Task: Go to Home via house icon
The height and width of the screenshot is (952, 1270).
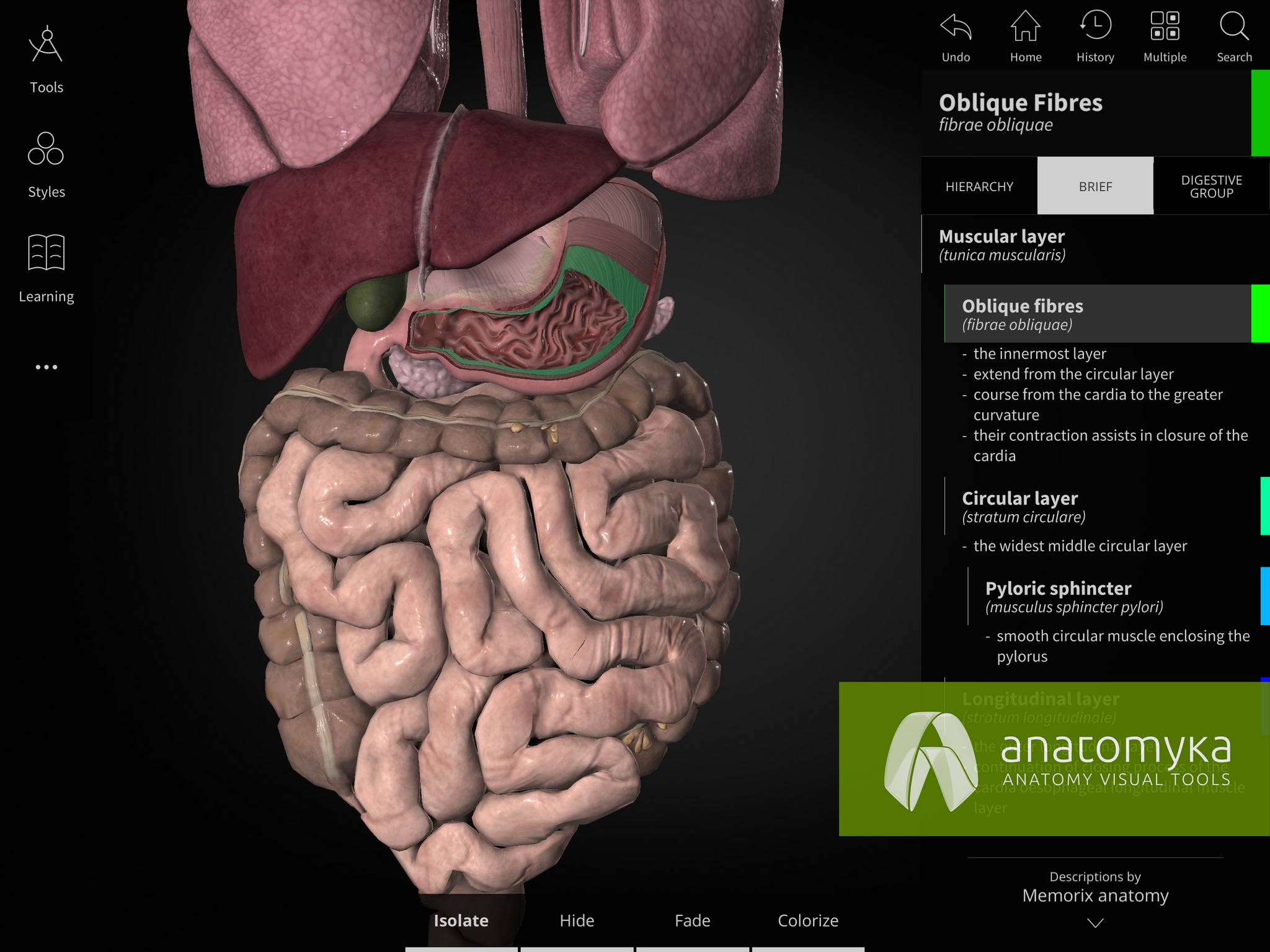Action: [x=1026, y=26]
